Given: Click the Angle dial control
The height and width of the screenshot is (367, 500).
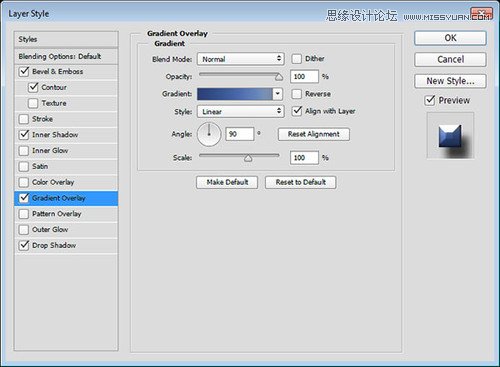Looking at the screenshot, I should pos(209,134).
